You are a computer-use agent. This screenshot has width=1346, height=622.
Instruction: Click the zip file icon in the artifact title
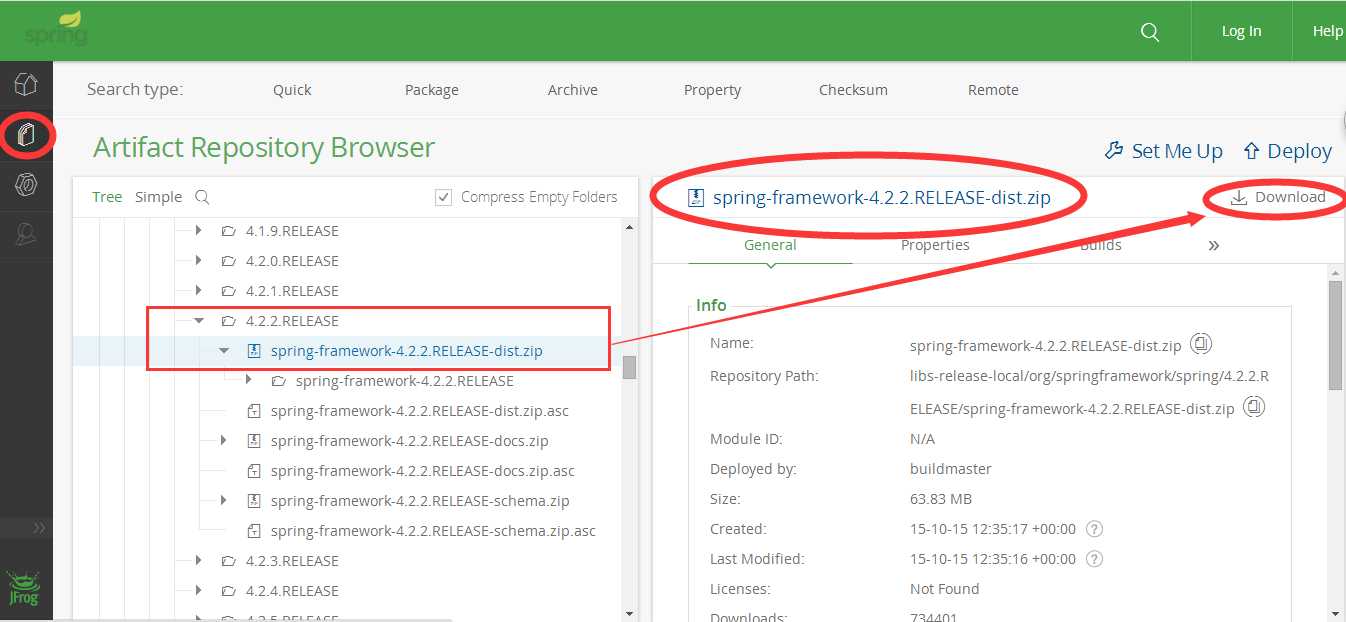pyautogui.click(x=697, y=197)
